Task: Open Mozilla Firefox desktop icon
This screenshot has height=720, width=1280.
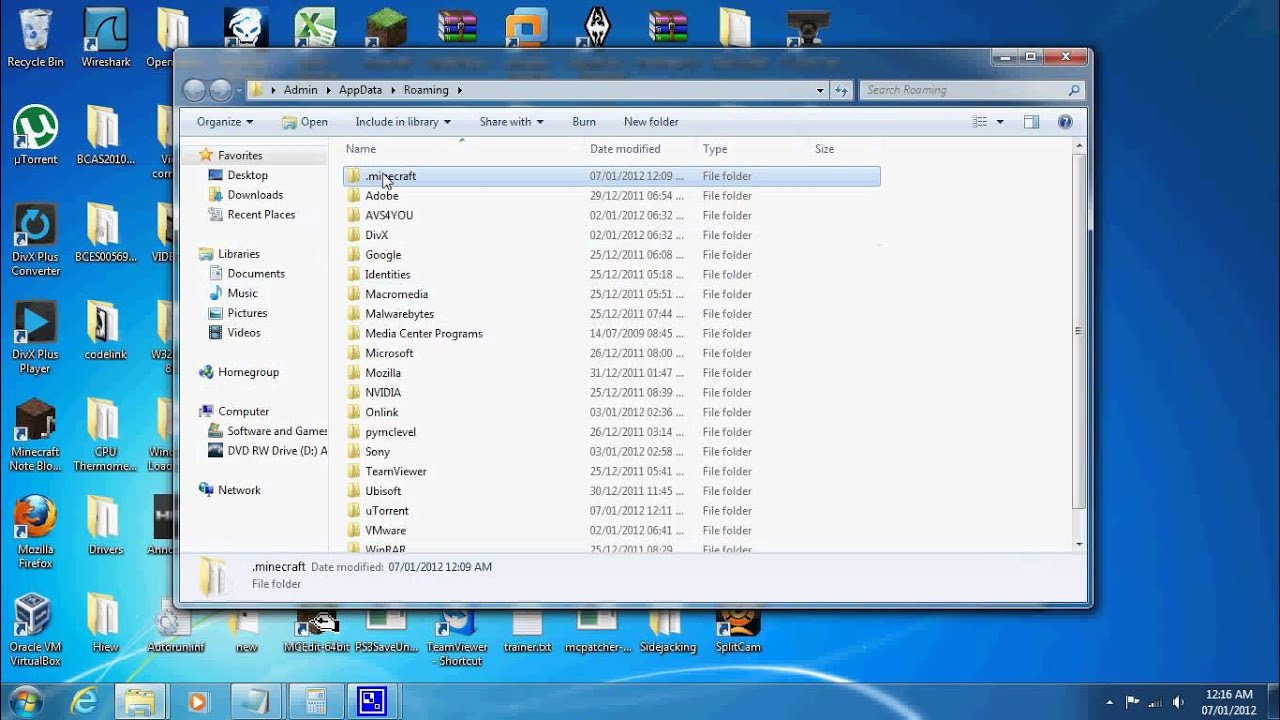Action: coord(35,532)
